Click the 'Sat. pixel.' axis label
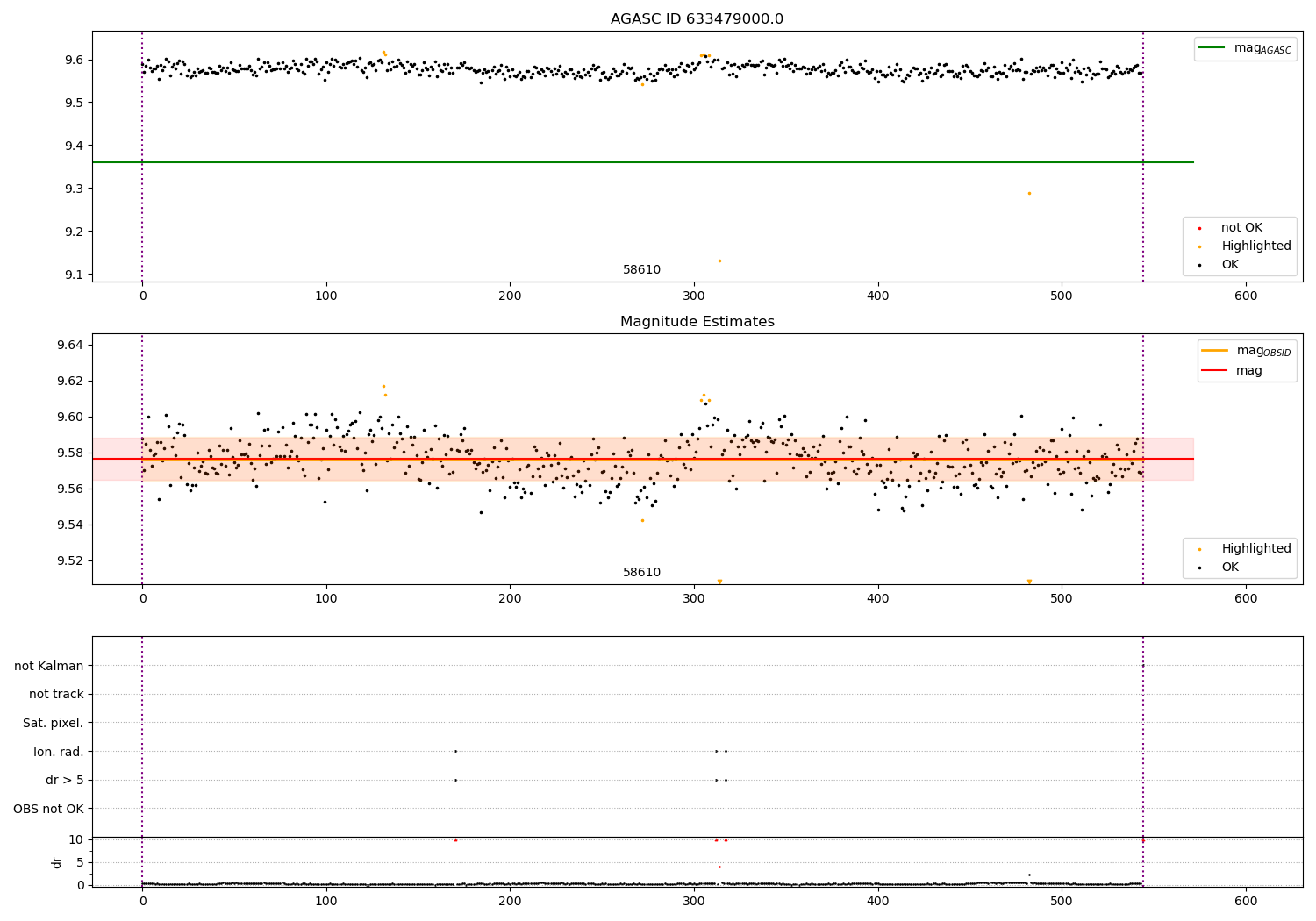 pyautogui.click(x=54, y=724)
